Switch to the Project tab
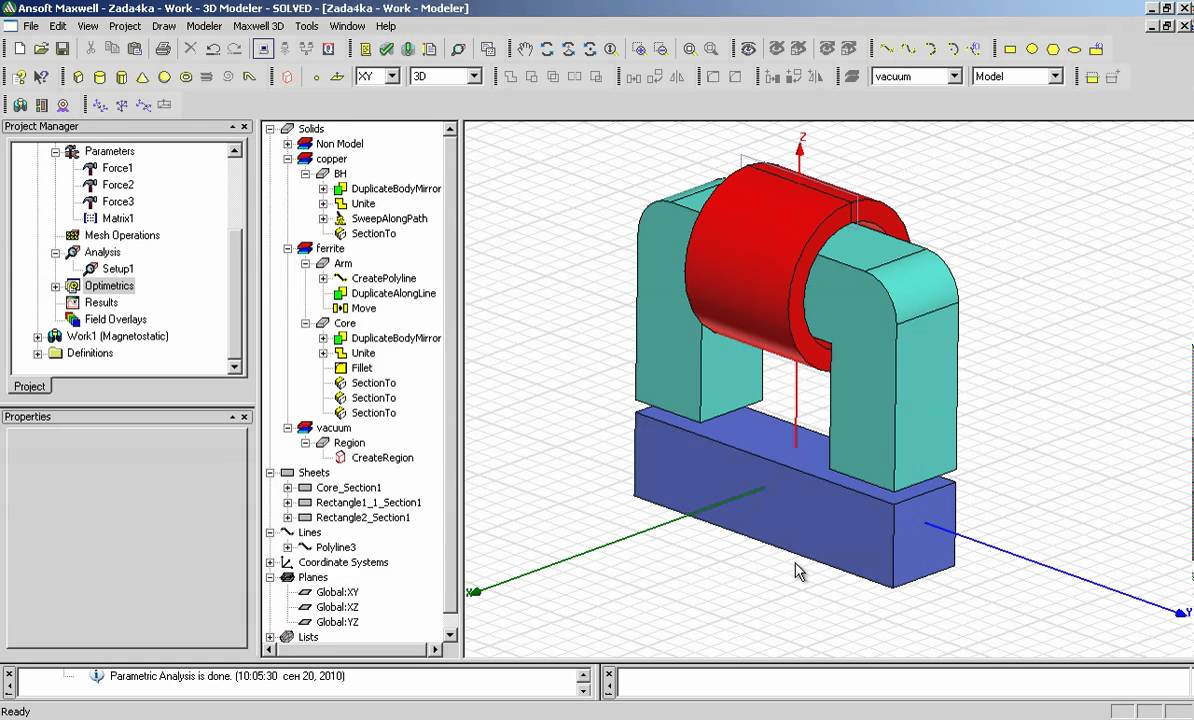This screenshot has width=1194, height=720. pos(29,386)
